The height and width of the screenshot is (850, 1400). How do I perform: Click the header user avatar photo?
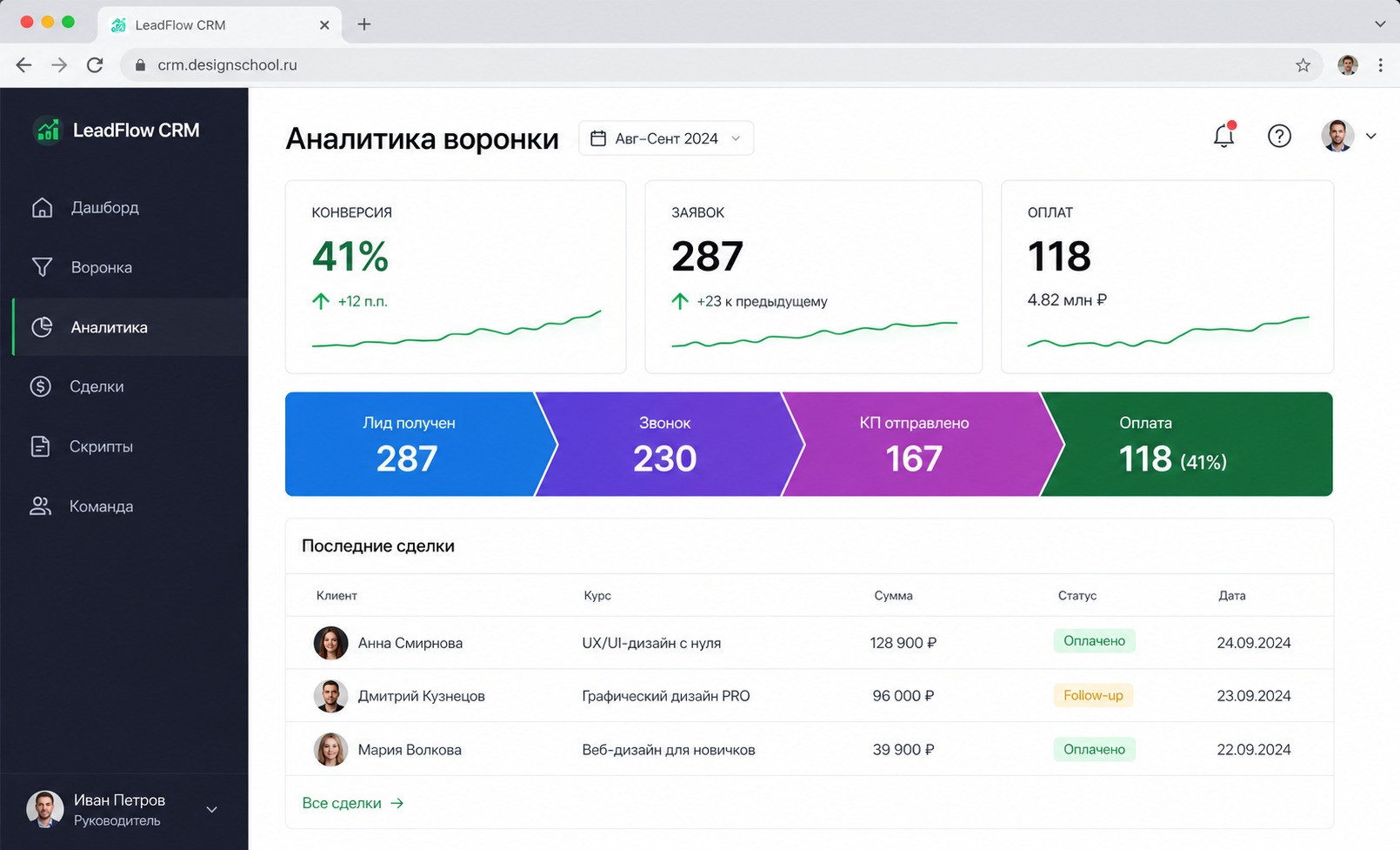pos(1338,136)
